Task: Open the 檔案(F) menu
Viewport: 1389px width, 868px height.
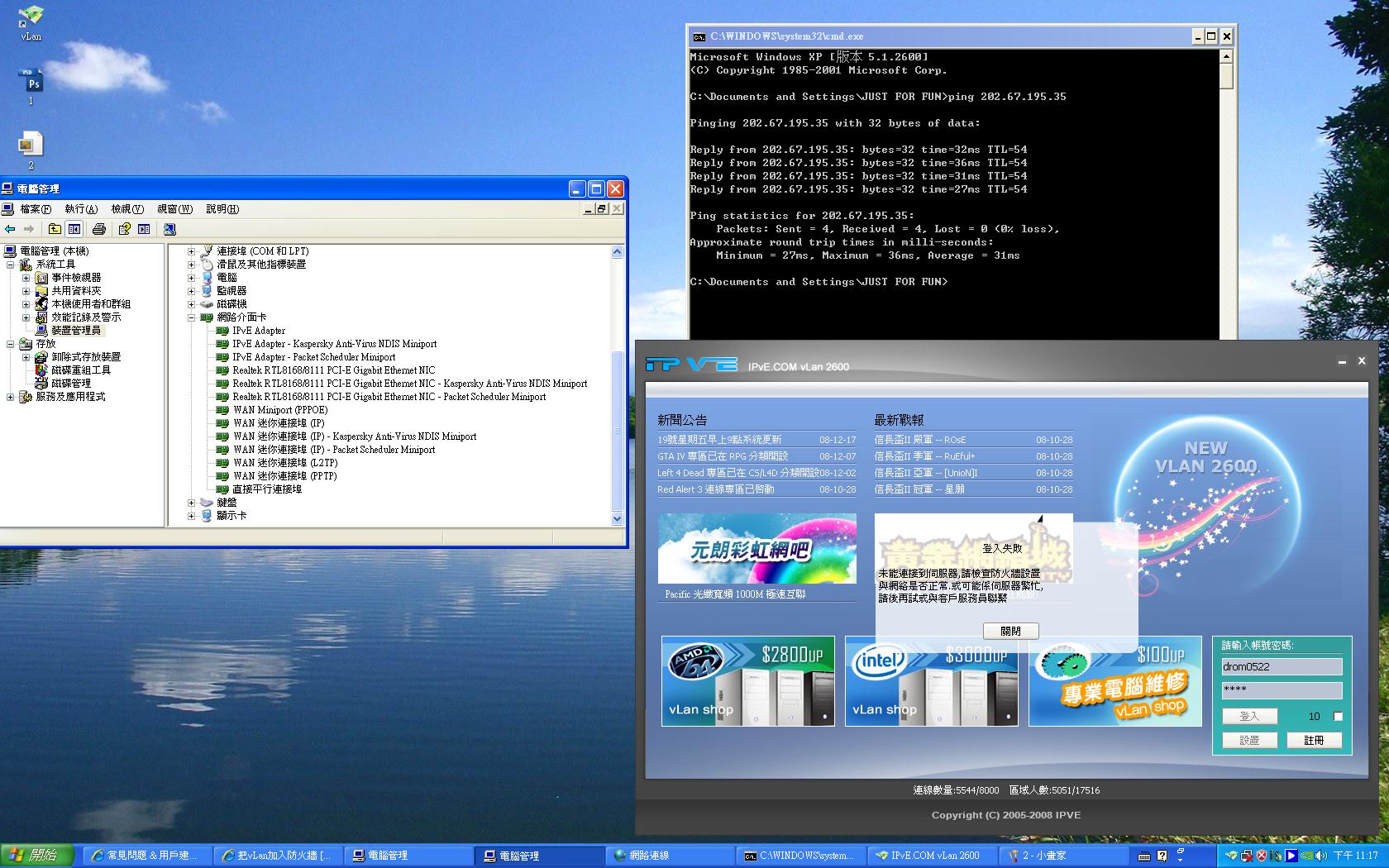Action: pyautogui.click(x=35, y=209)
